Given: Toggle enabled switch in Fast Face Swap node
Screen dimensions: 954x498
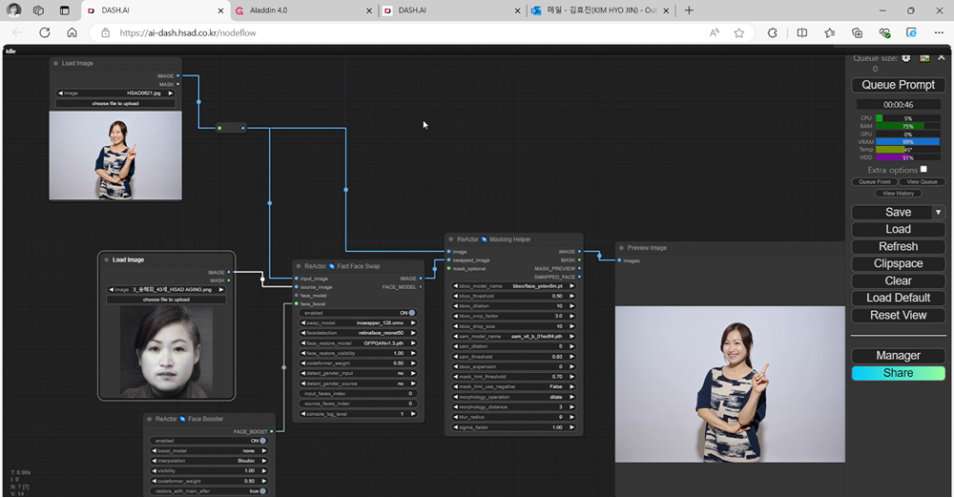Looking at the screenshot, I should coord(357,313).
